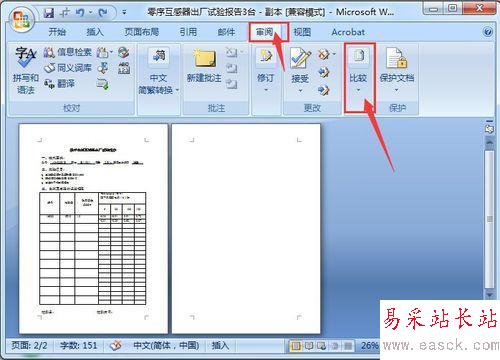Click the 中文简繁转换 icon

pyautogui.click(x=159, y=56)
